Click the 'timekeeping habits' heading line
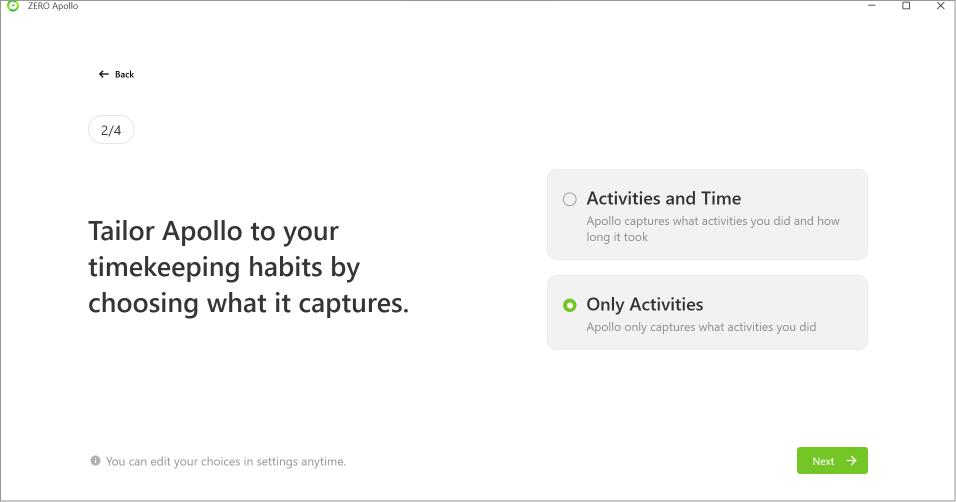 [x=224, y=268]
